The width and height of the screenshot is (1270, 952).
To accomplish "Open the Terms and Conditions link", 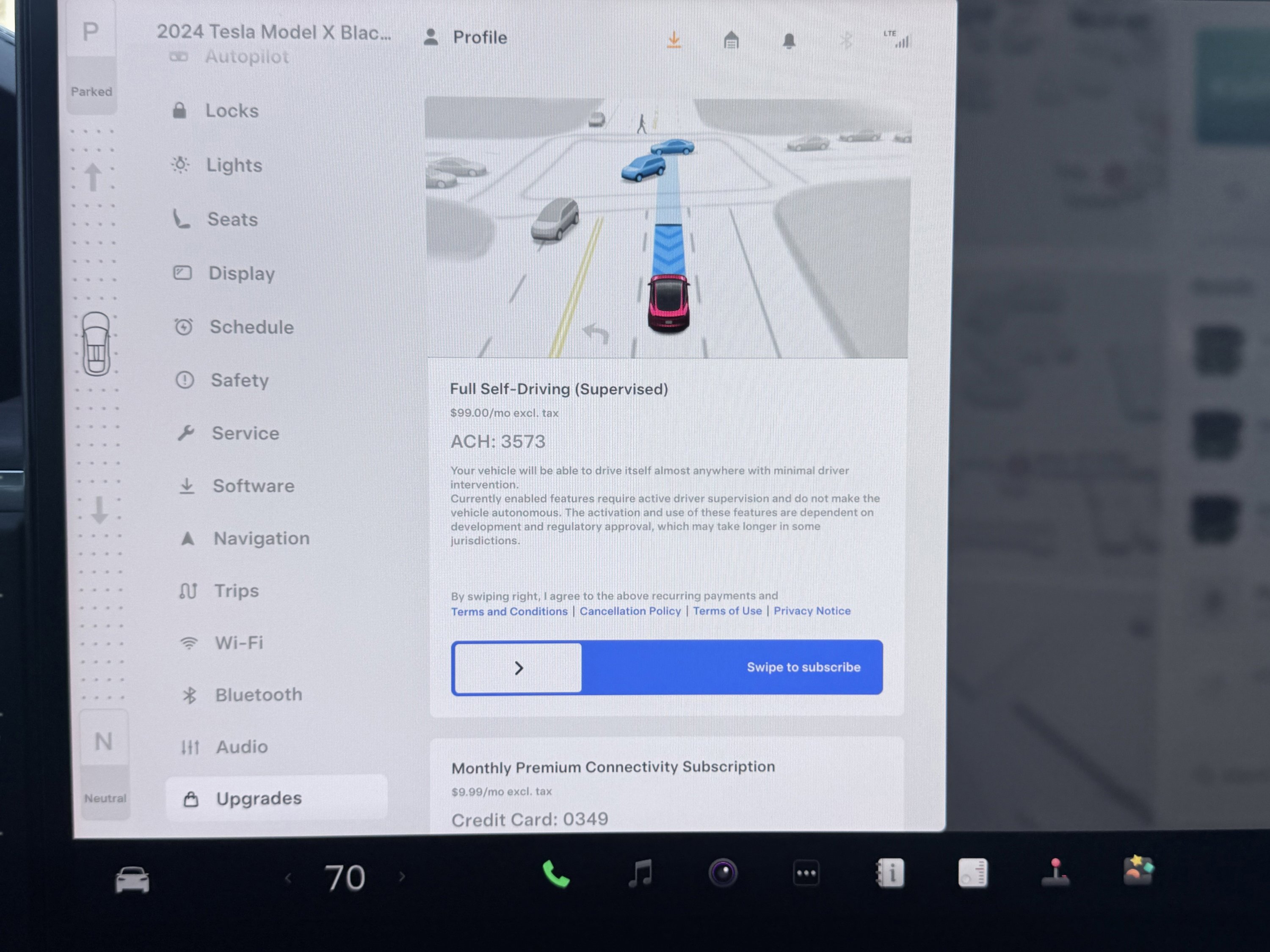I will click(x=509, y=611).
